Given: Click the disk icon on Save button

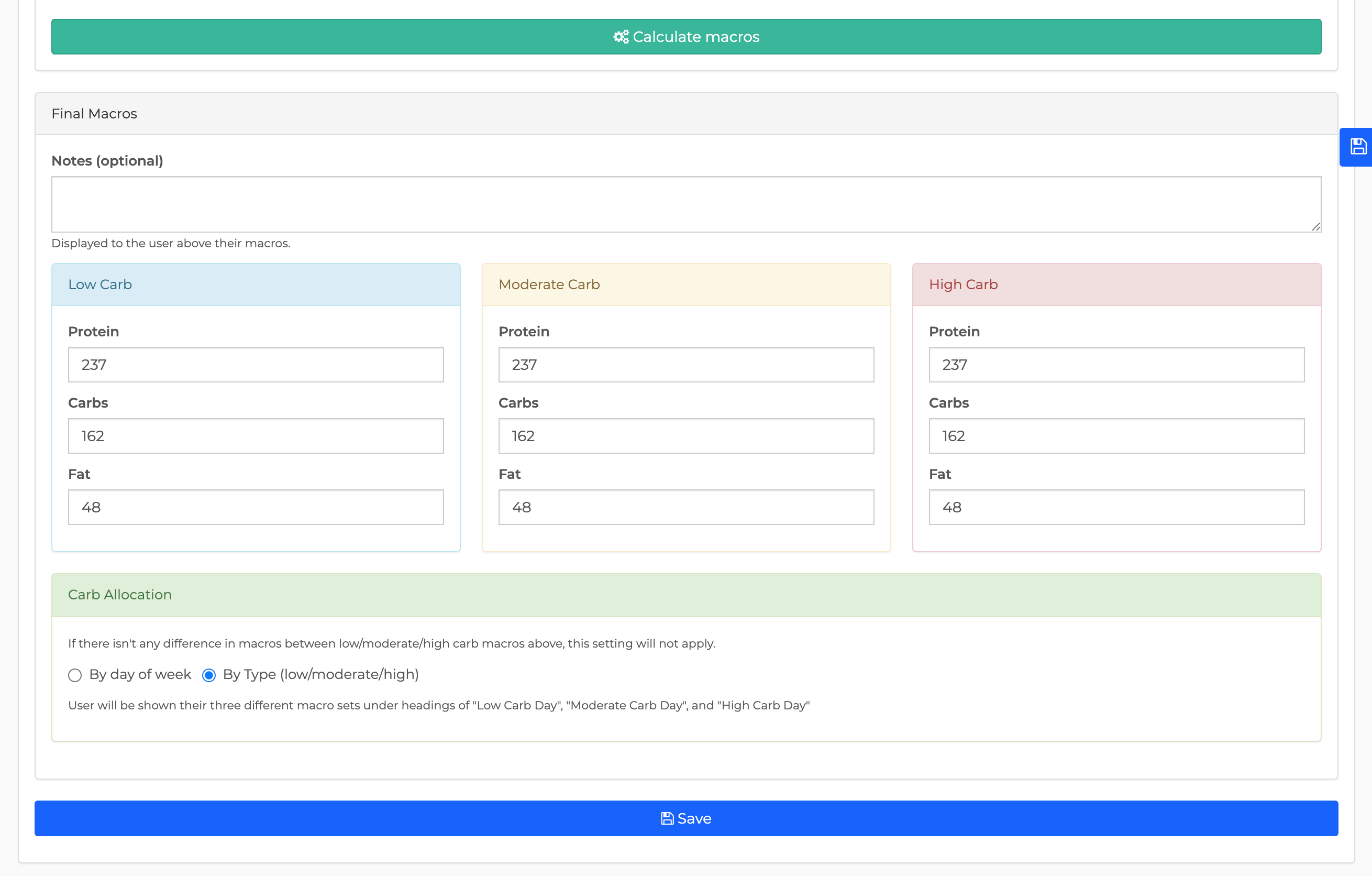Looking at the screenshot, I should [x=667, y=818].
